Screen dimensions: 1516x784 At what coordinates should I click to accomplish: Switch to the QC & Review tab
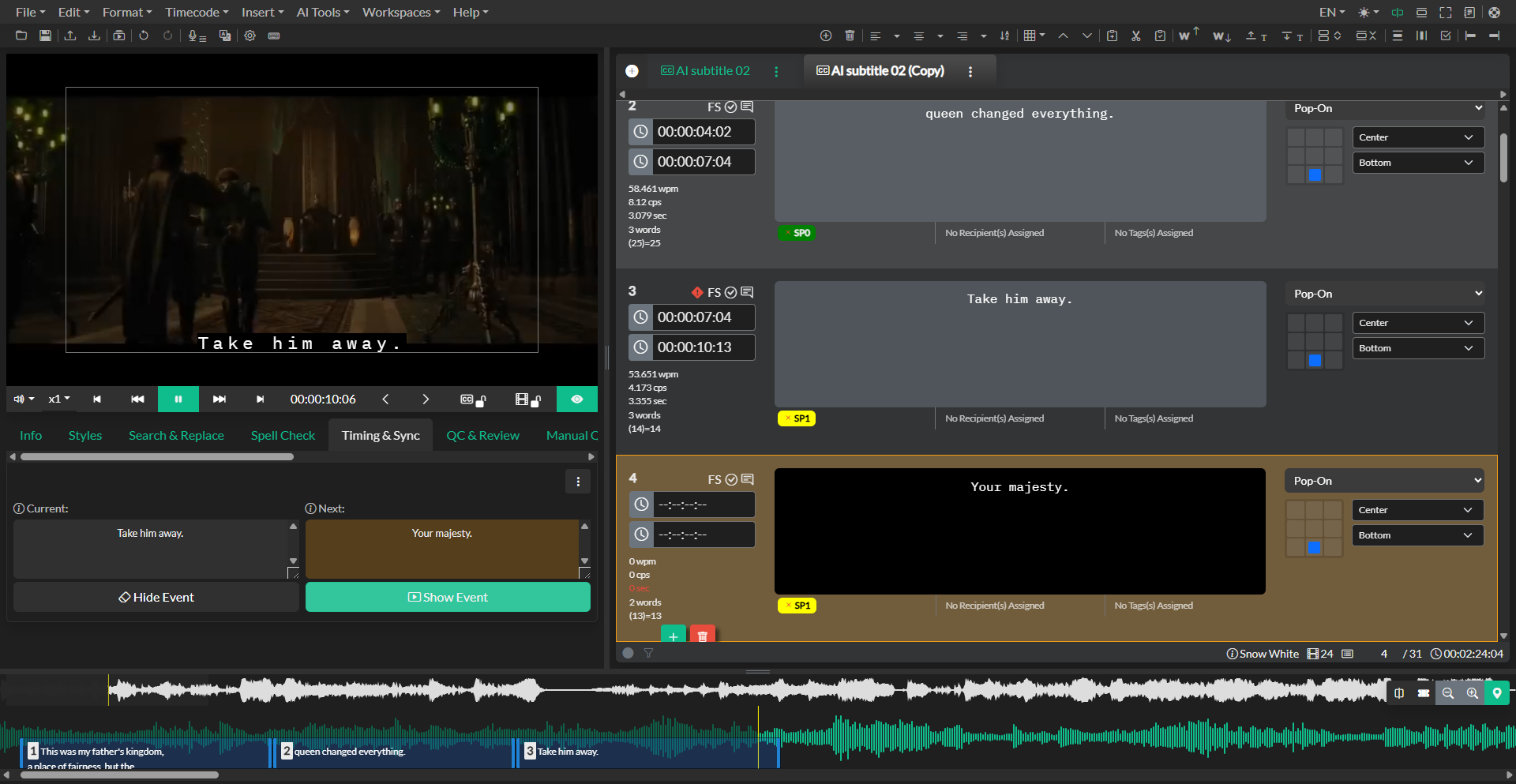(482, 435)
